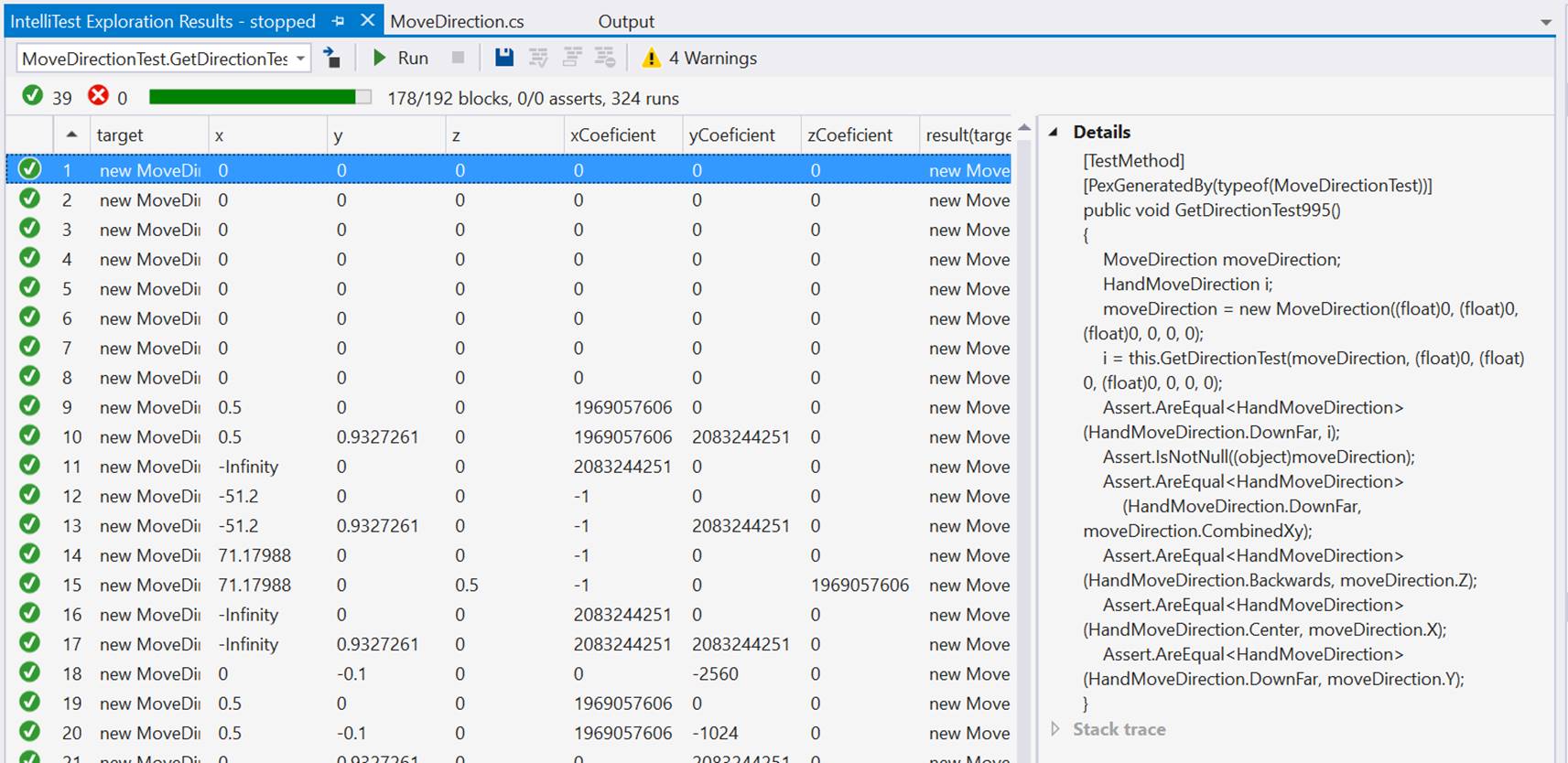This screenshot has width=1568, height=763.
Task: Pin the IntelliTest Exploration Results window
Action: (338, 20)
